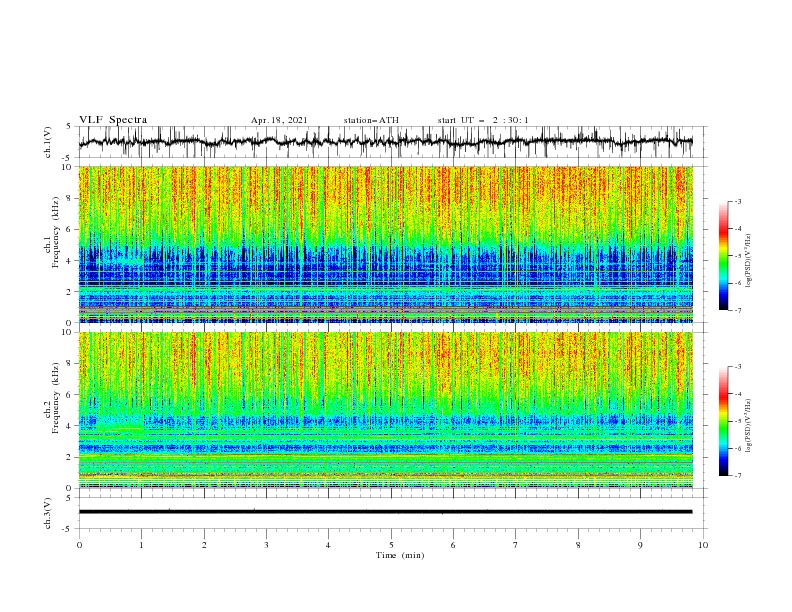The height and width of the screenshot is (612, 792).
Task: Click the ch.2 colorbar "log(PSD)(V²/Hz)" label
Action: [748, 426]
